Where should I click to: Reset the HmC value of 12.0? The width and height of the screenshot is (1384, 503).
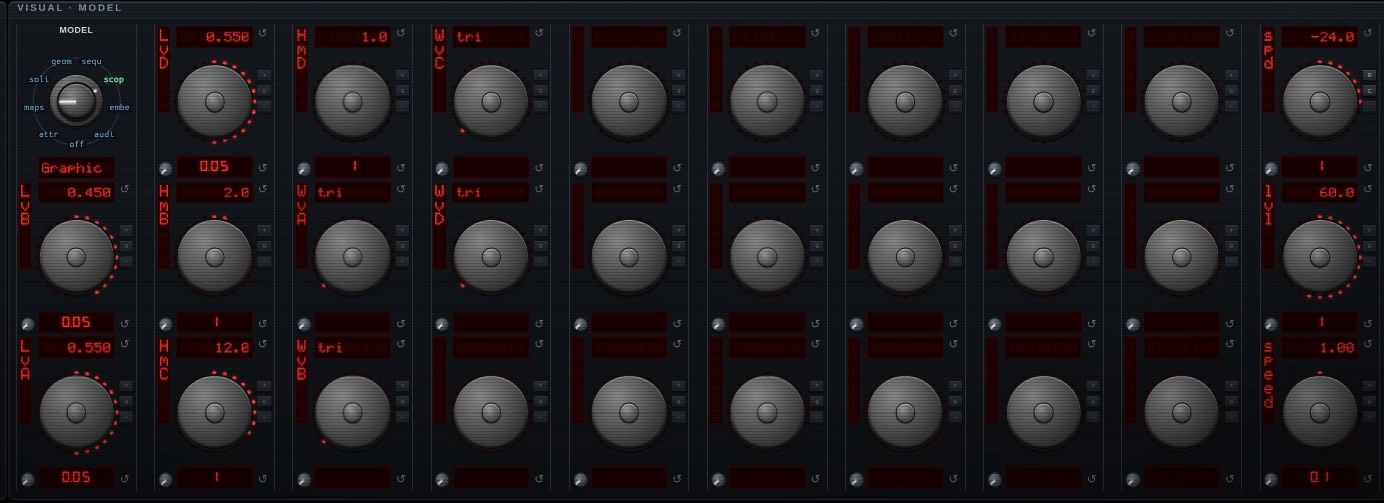click(262, 344)
